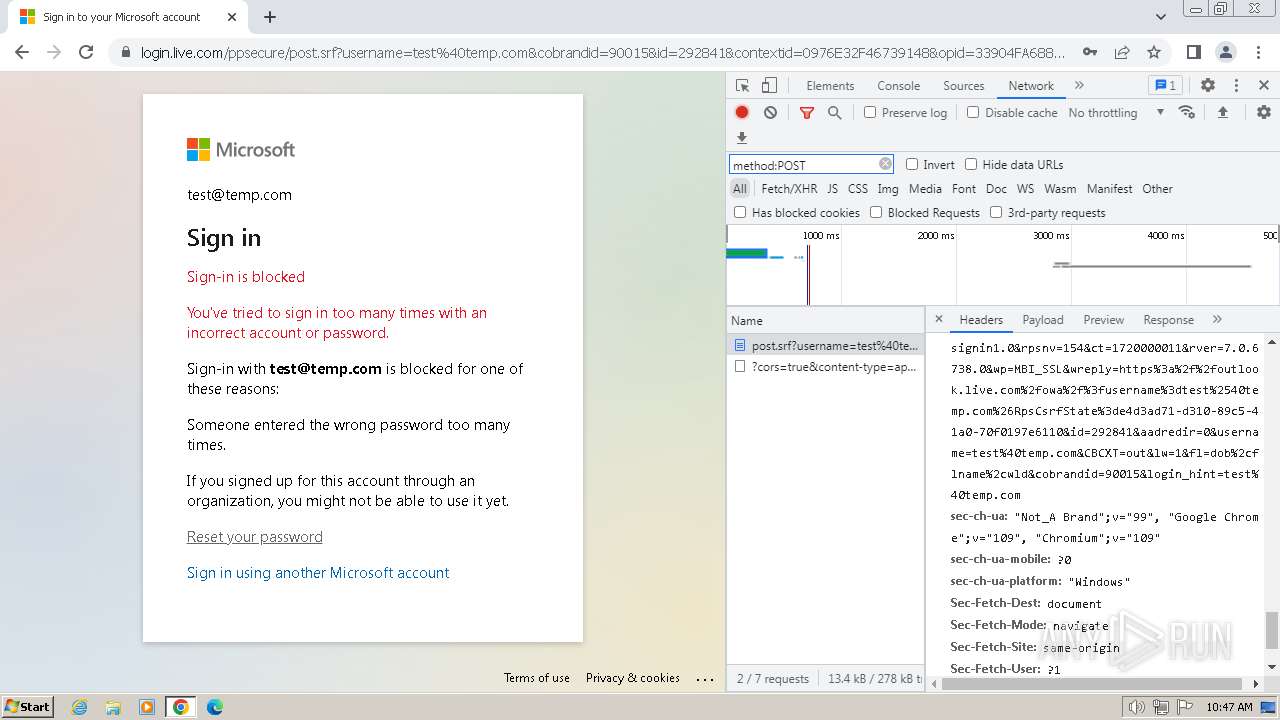Open Microsoft Edge from taskbar
Screen dimensions: 1280x720
(214, 707)
